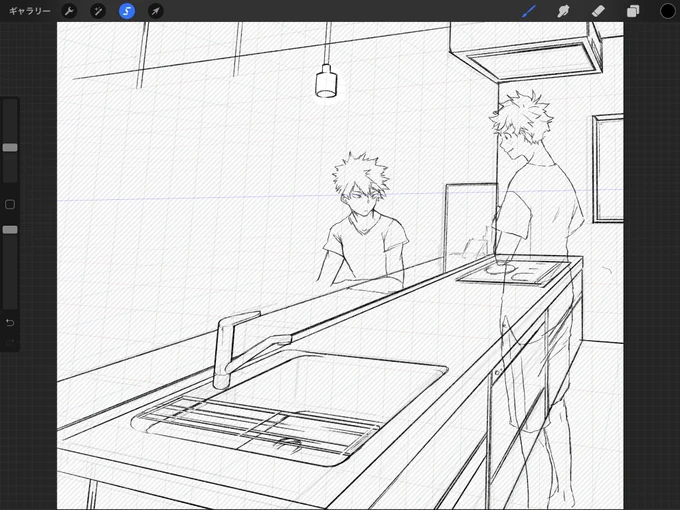Redo the last undone stroke

[x=10, y=343]
